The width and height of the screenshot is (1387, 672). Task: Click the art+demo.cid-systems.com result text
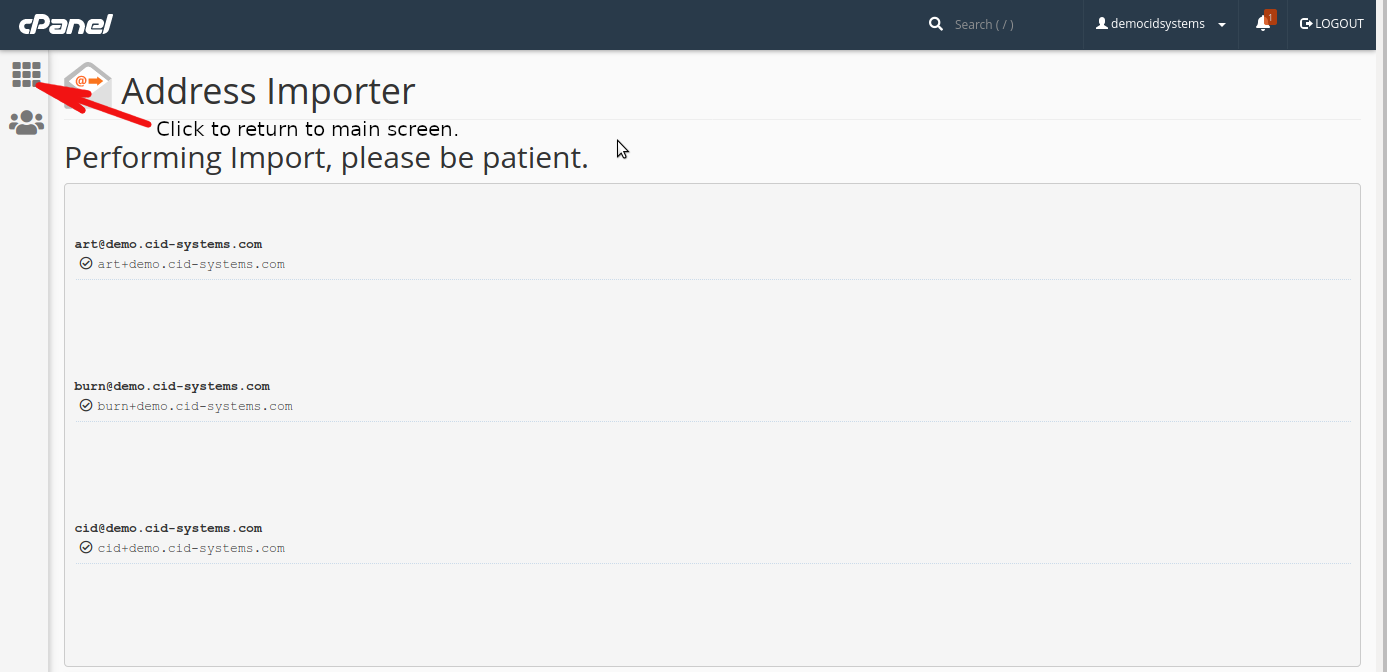coord(191,264)
